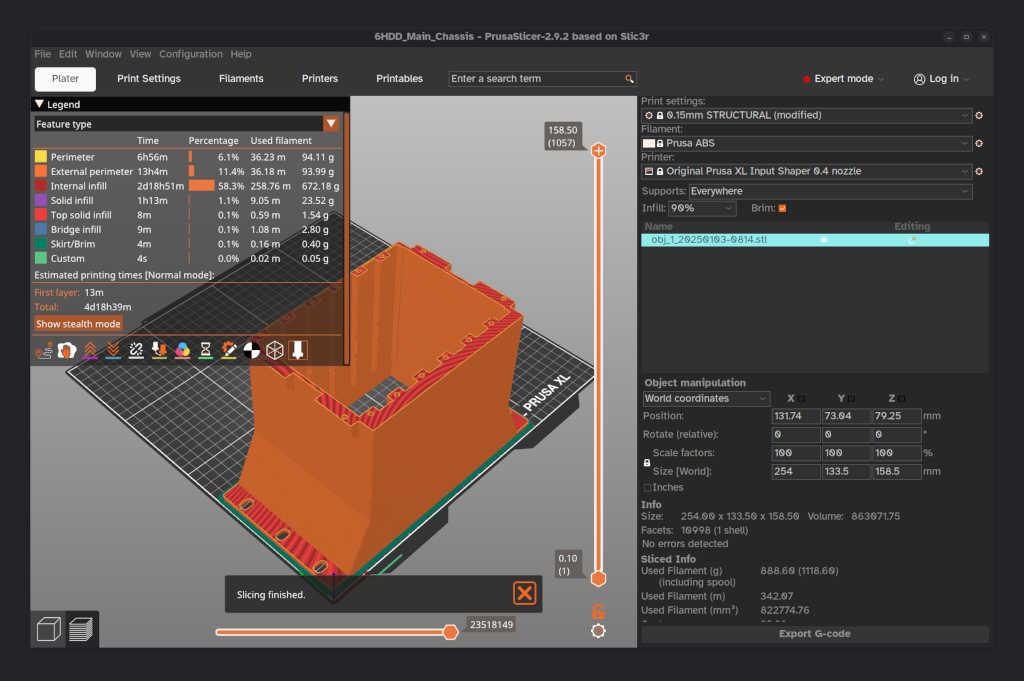Click the Export G-code button

[814, 634]
